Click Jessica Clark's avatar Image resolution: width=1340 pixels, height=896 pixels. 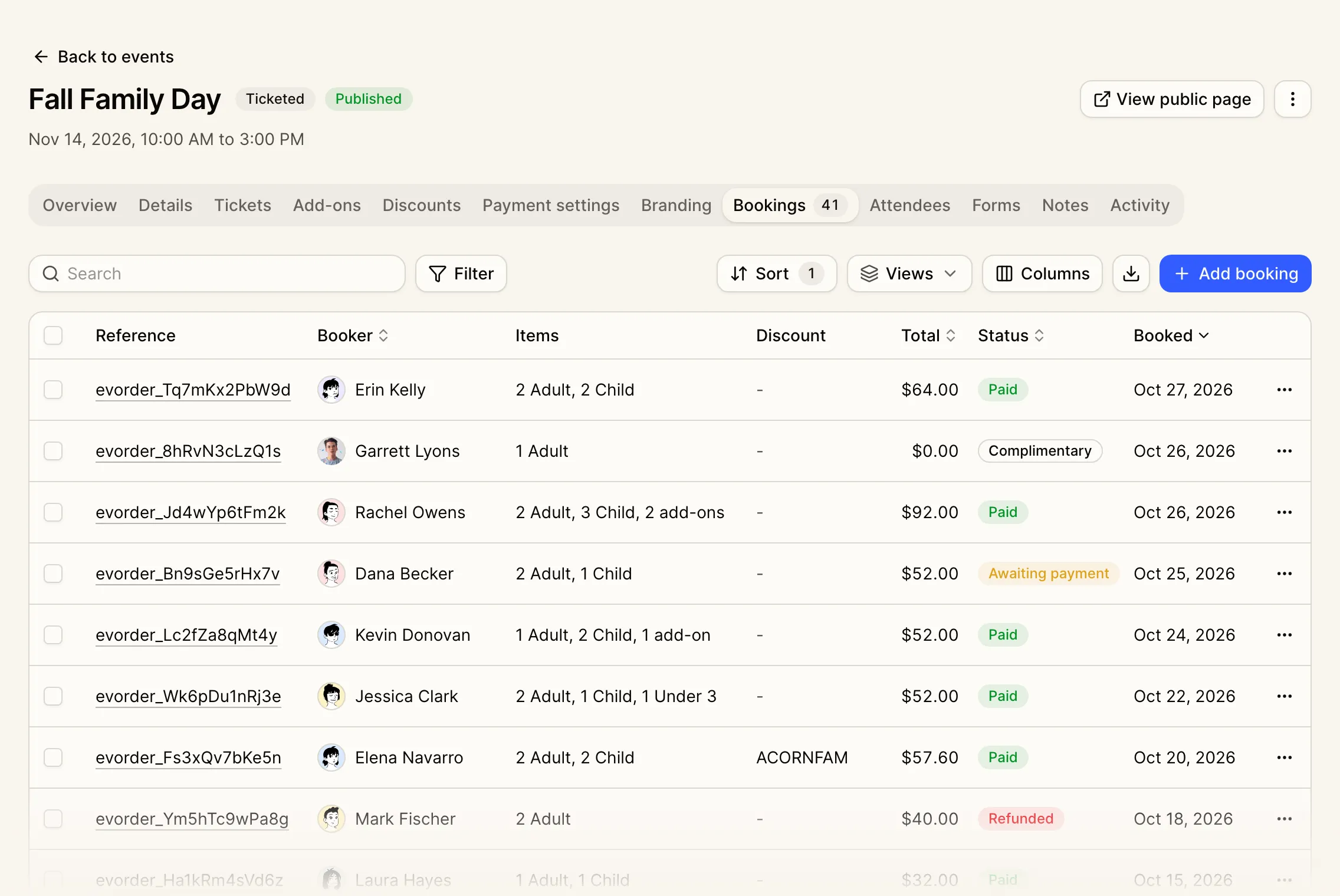(x=331, y=696)
